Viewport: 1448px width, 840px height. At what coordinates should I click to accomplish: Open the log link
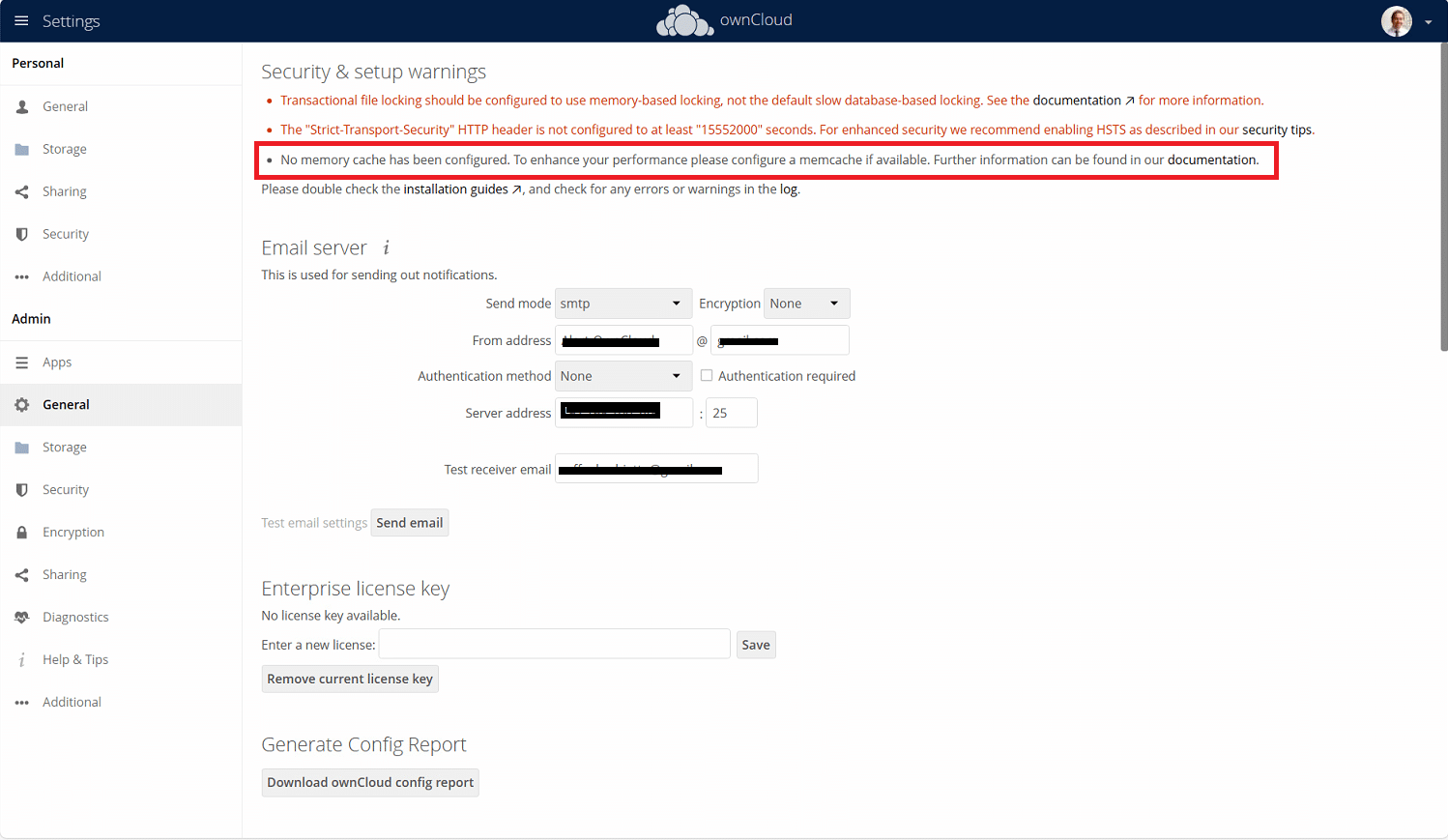coord(789,189)
